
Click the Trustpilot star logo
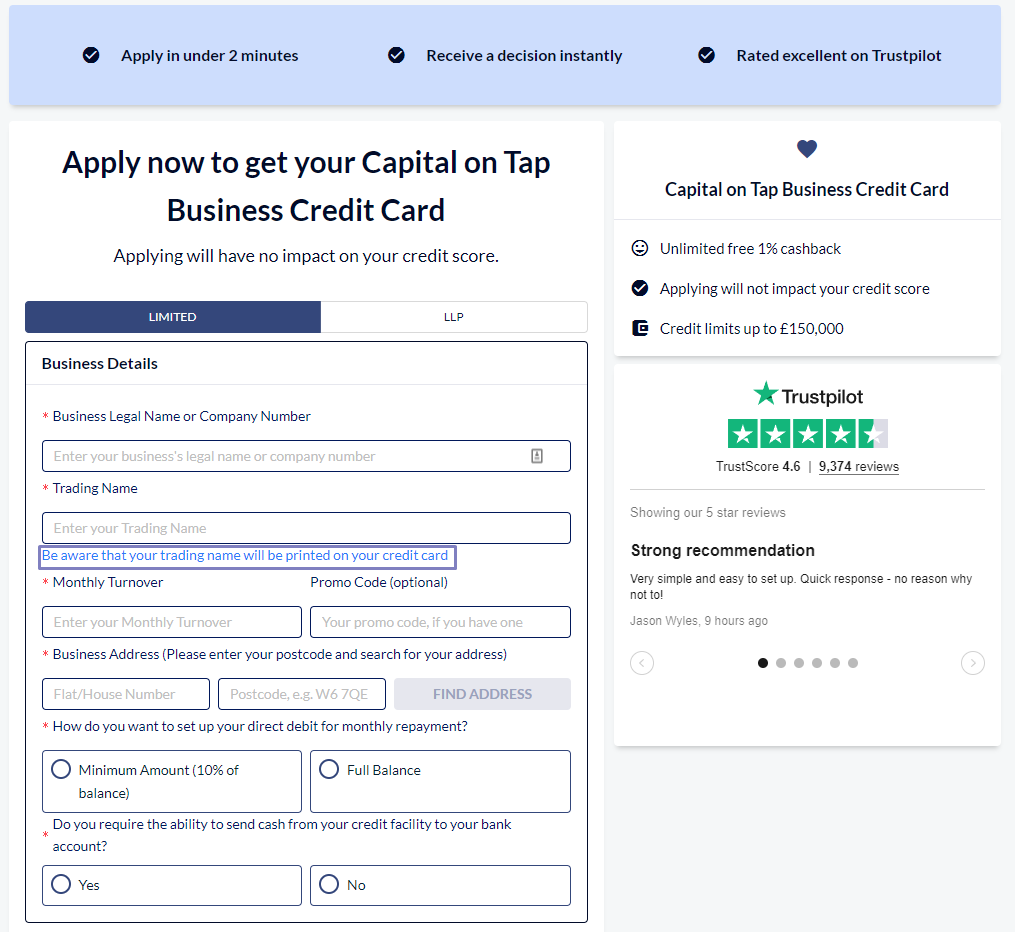tap(766, 394)
